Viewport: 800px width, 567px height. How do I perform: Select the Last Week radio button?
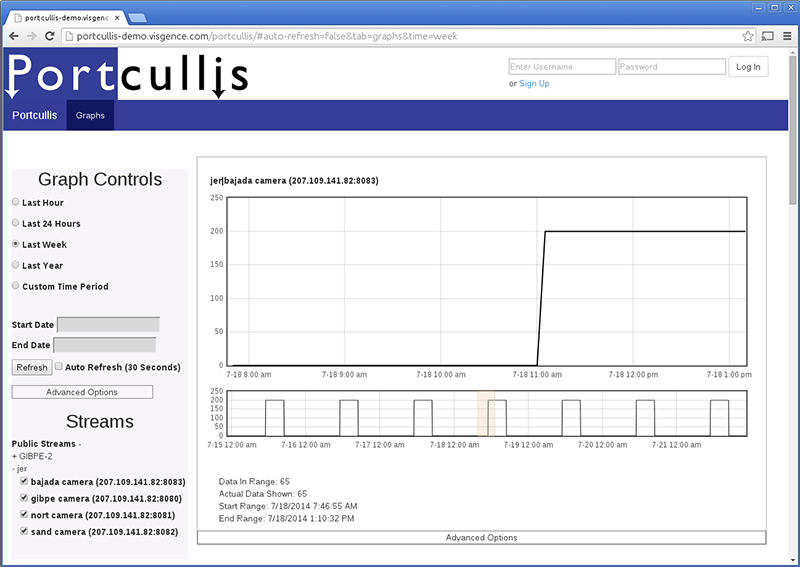15,243
